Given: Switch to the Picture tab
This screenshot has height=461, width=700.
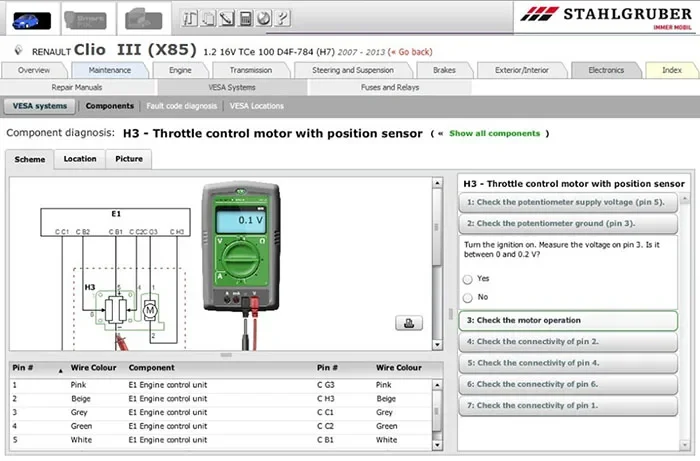Looking at the screenshot, I should 129,159.
